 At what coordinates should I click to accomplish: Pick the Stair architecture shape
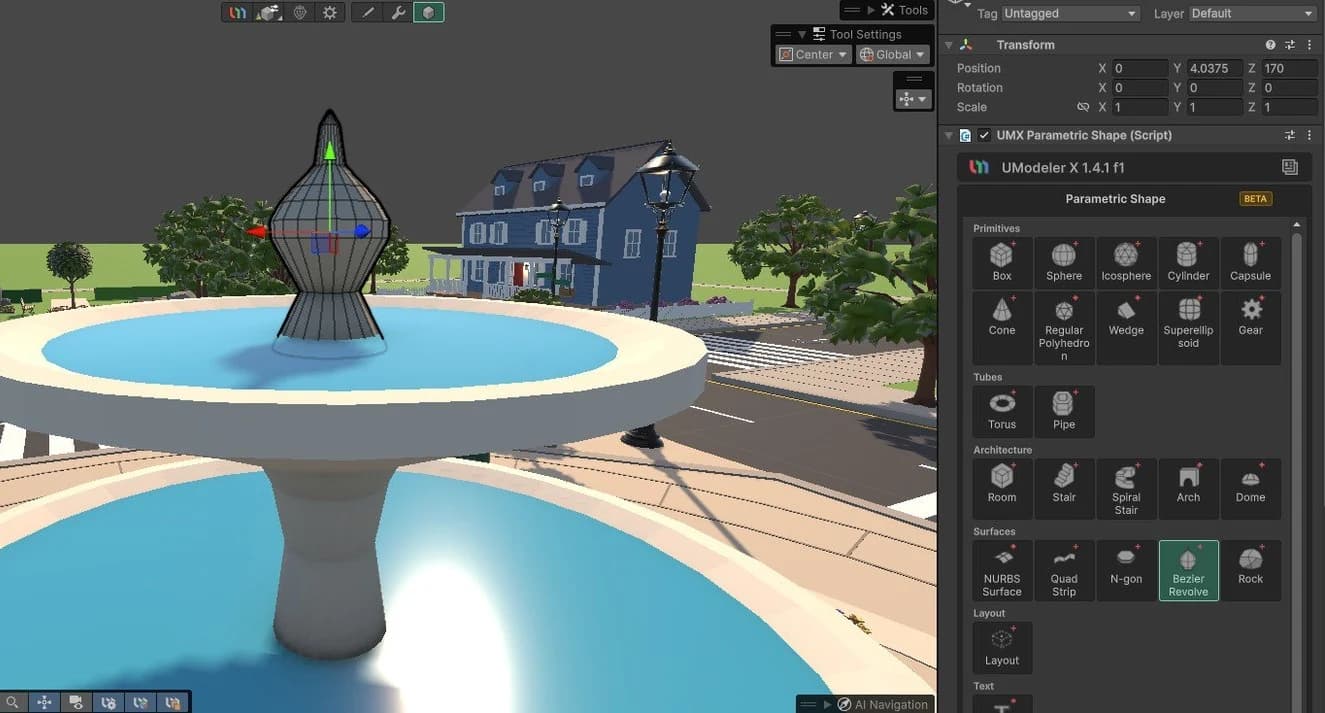(x=1064, y=489)
